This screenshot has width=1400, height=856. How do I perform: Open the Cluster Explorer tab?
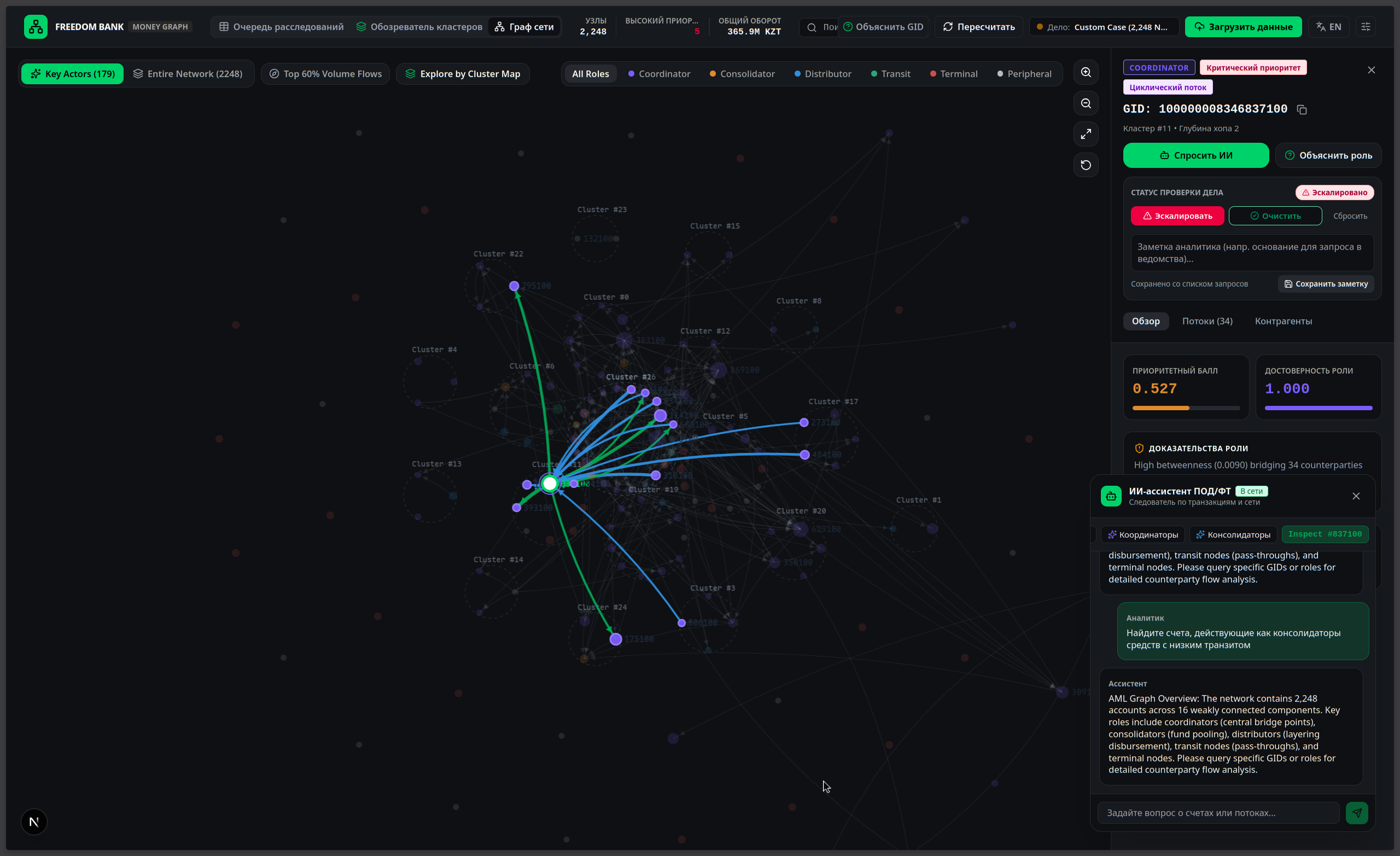[419, 27]
